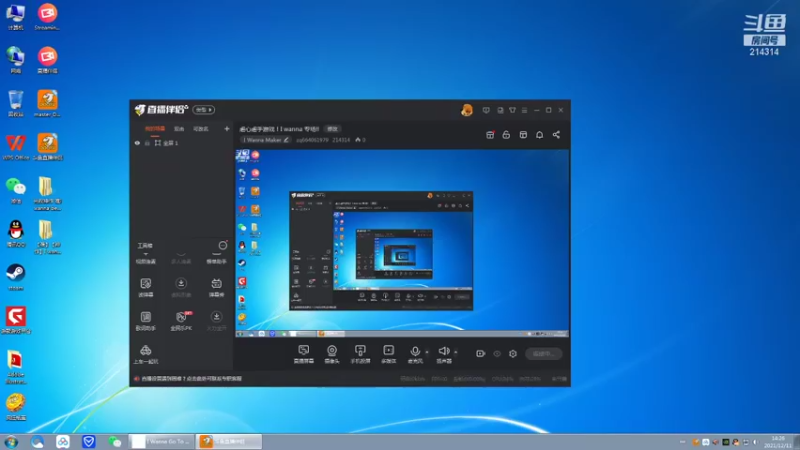Click the 直播伴侣 taskbar window button
800x450 pixels.
click(x=229, y=441)
